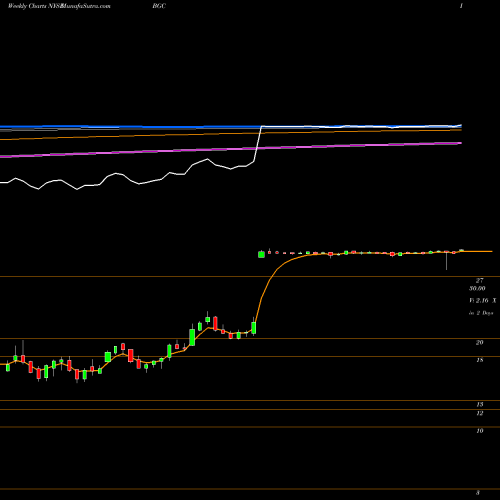Click the 'in 2 Days' label
The image size is (500, 500).
pyautogui.click(x=481, y=313)
